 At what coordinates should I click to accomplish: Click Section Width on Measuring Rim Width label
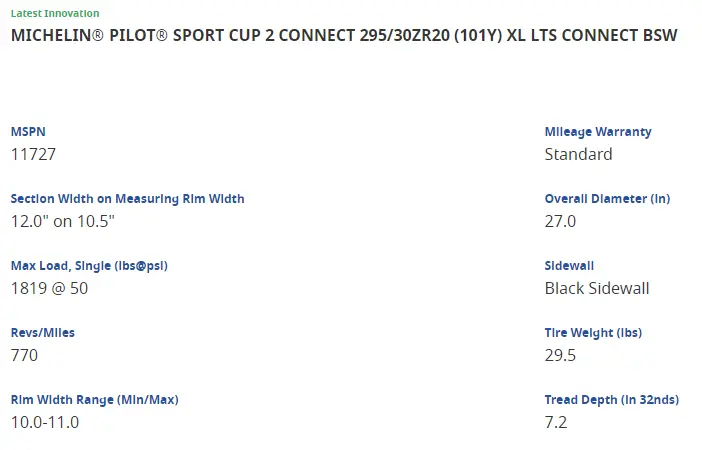127,199
